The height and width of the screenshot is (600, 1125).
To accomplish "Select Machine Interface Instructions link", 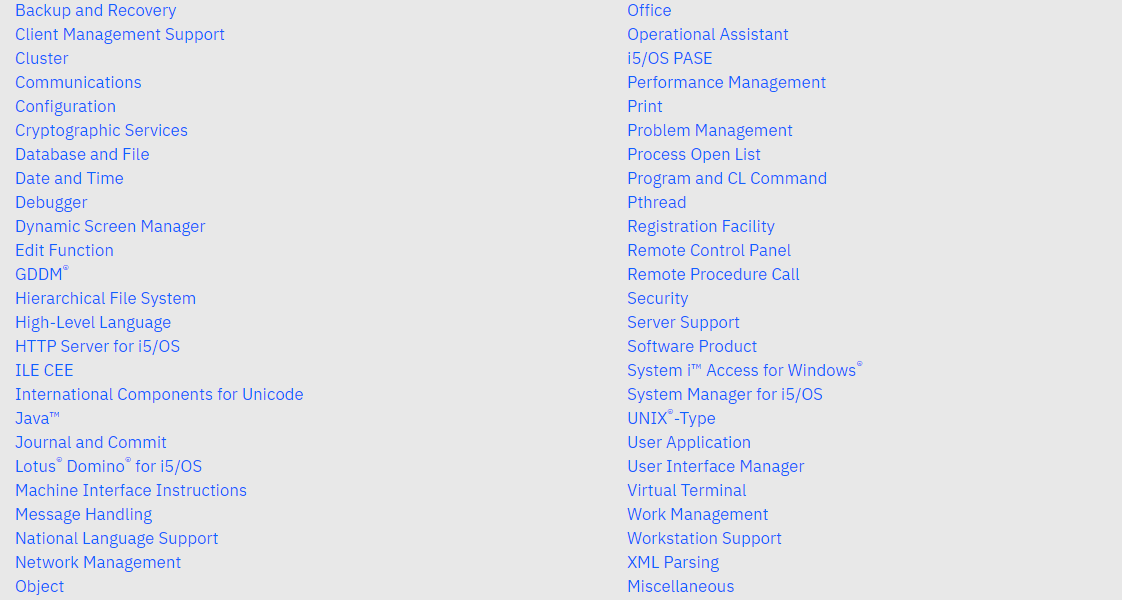I will click(131, 491).
